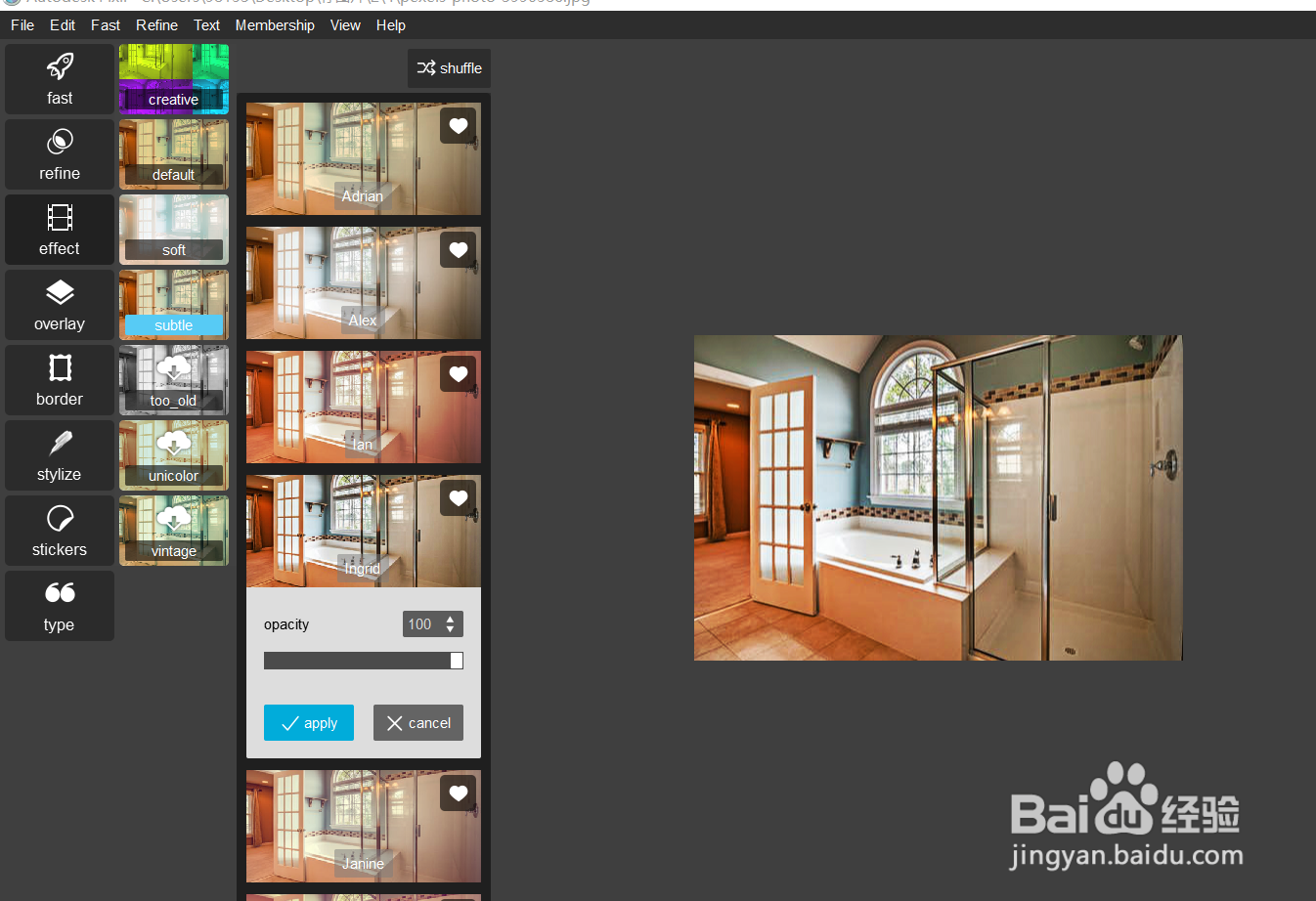Favorite the Janine effect
1316x901 pixels.
(x=459, y=794)
